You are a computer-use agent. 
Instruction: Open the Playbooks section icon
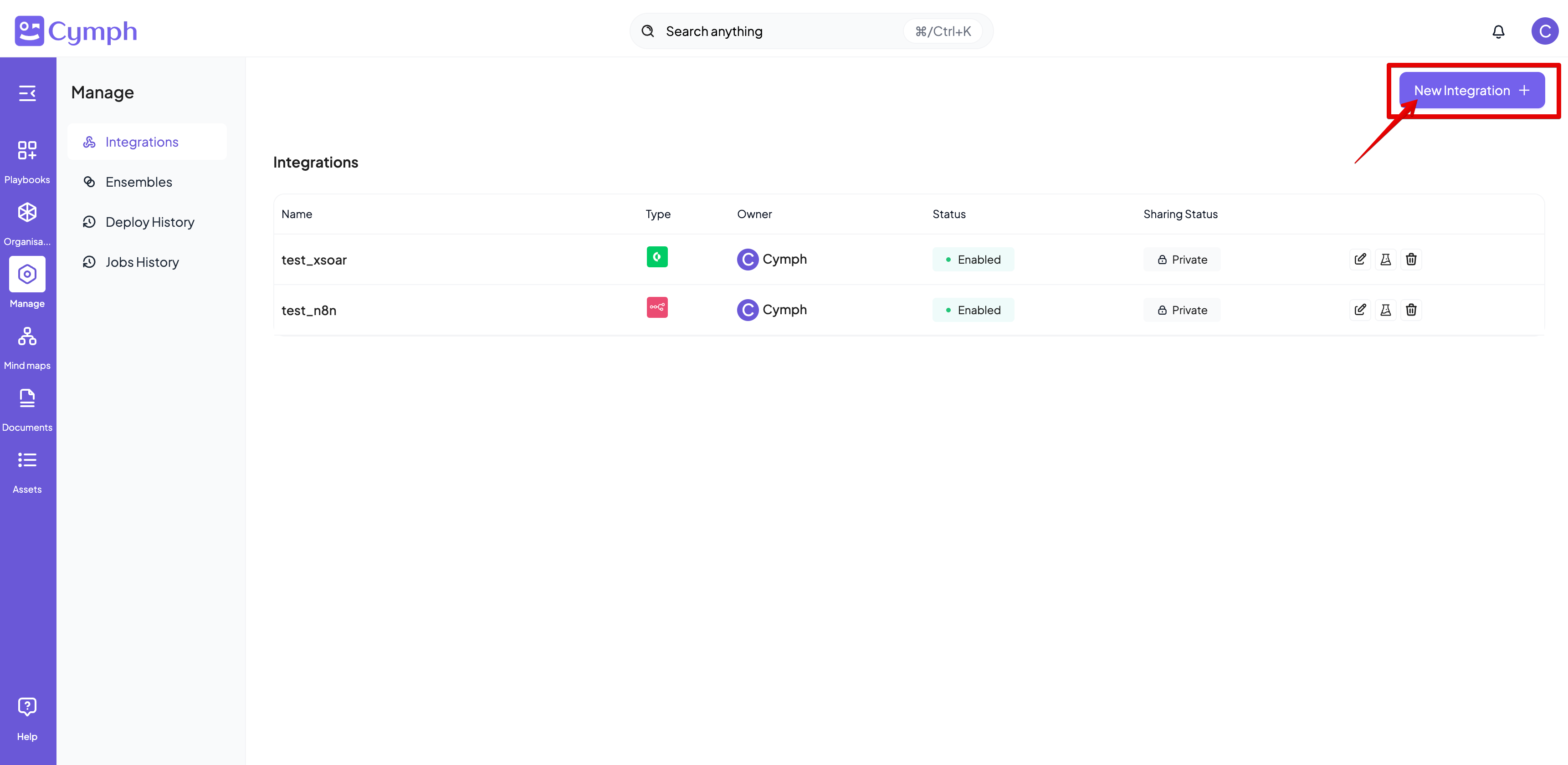(x=27, y=150)
